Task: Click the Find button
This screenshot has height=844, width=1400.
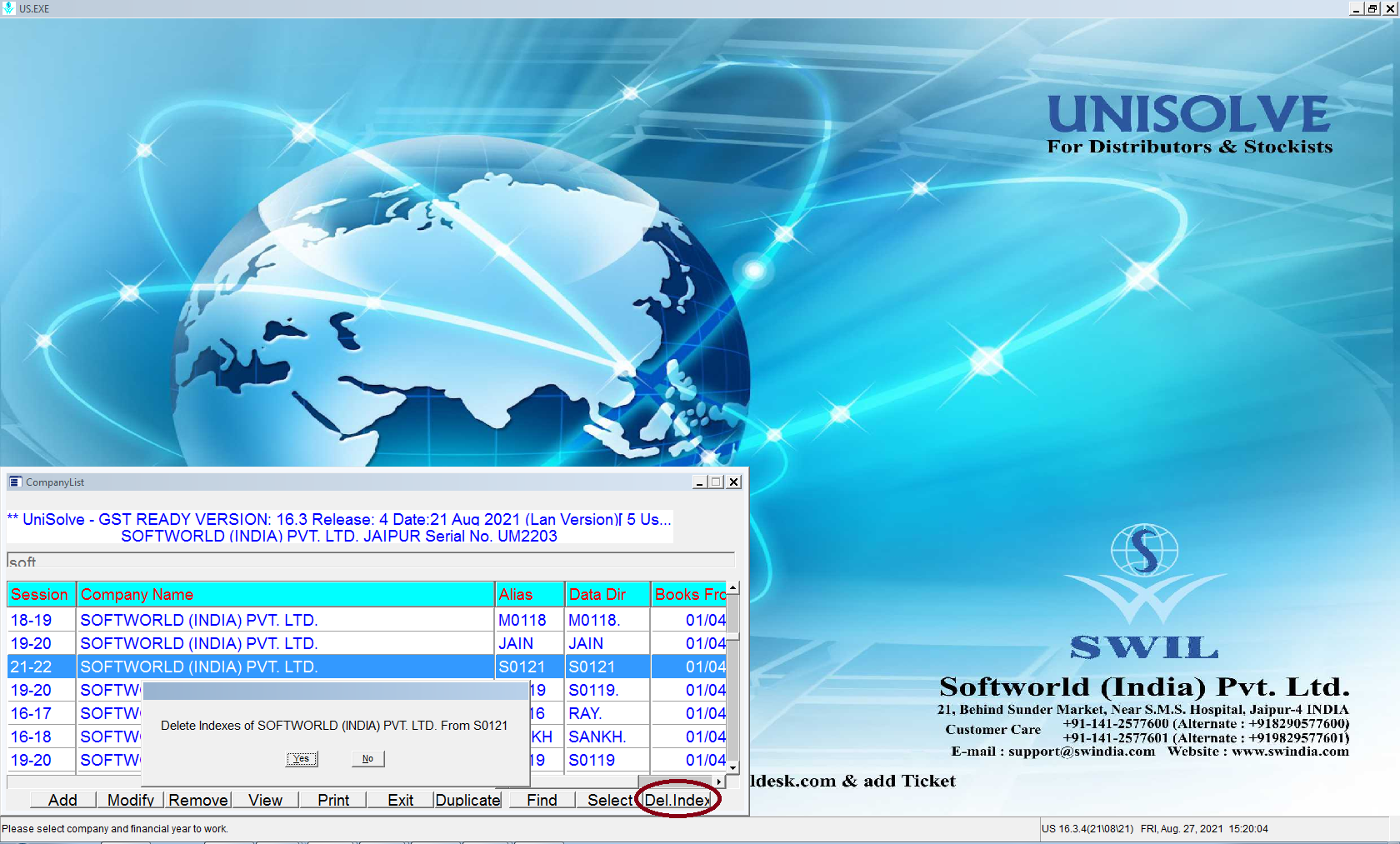Action: click(542, 800)
